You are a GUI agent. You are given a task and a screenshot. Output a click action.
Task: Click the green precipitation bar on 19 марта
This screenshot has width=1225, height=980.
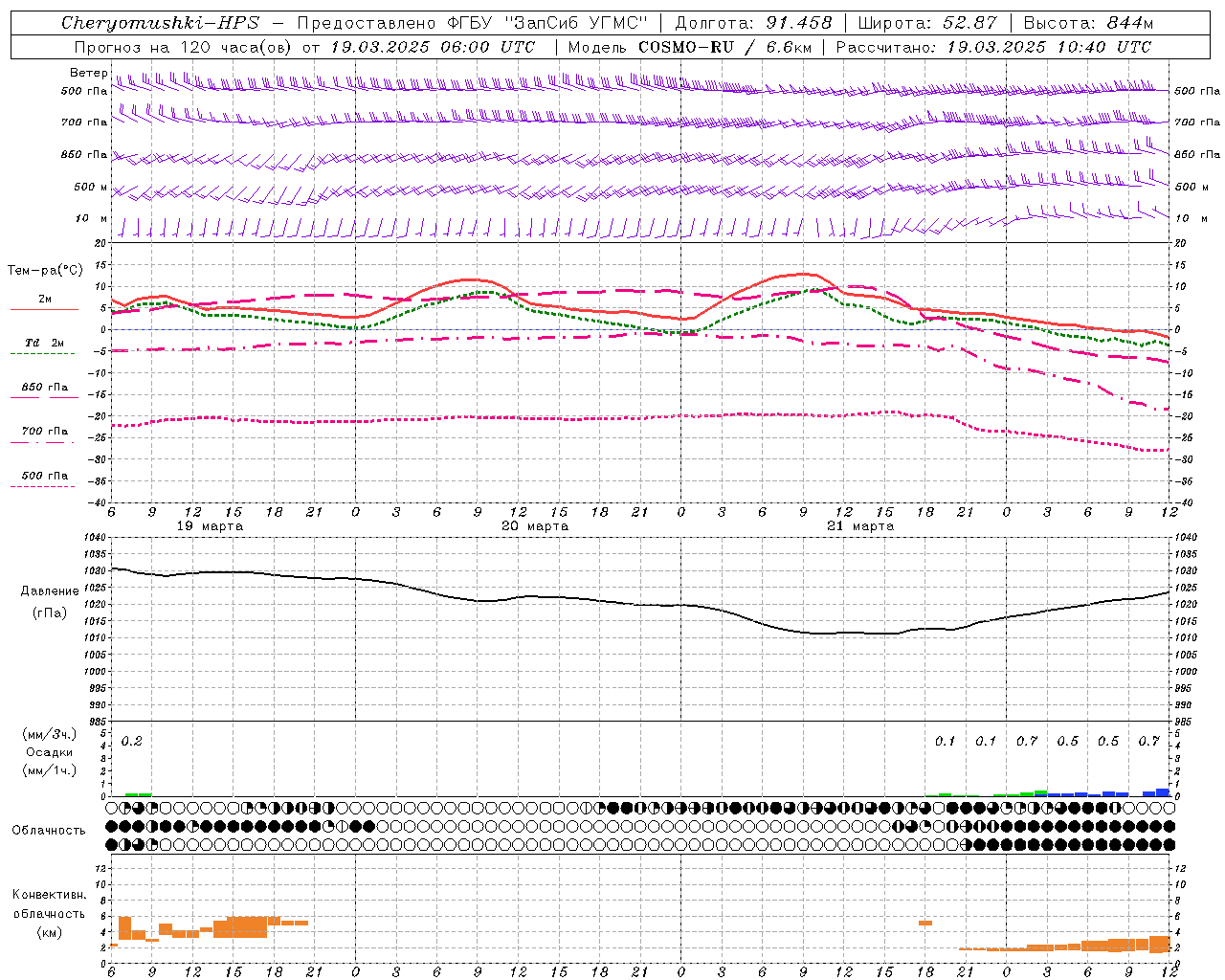click(139, 794)
